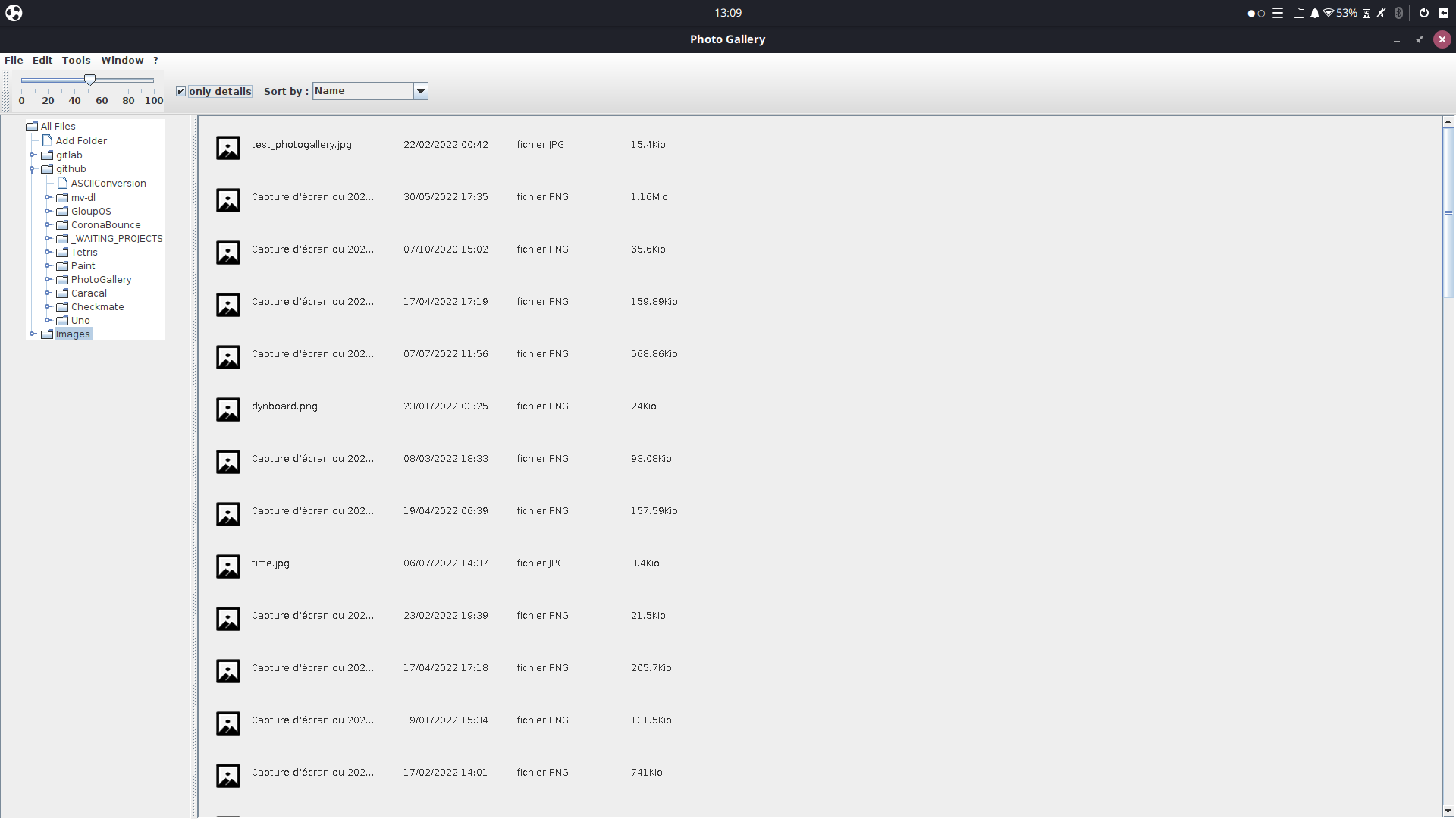This screenshot has width=1456, height=819.
Task: Click the file name time.jpg
Action: 271,563
